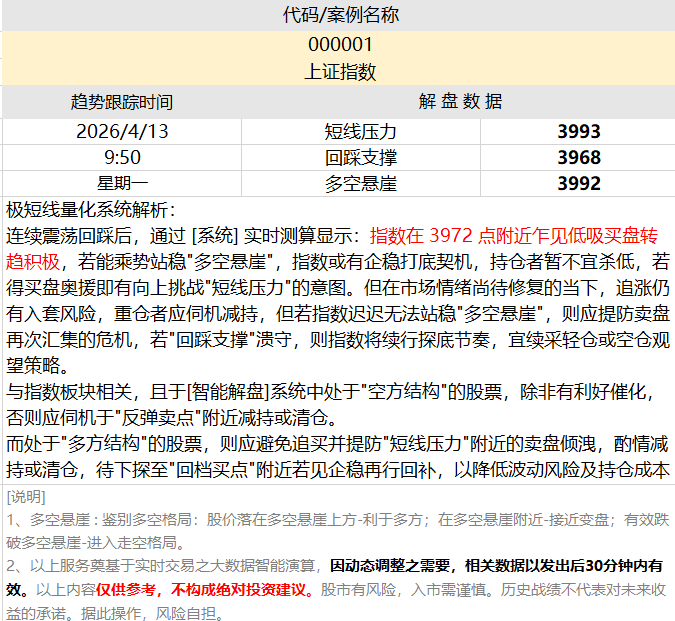675x621 pixels.
Task: Select the 星期一 weekday cell
Action: [121, 183]
